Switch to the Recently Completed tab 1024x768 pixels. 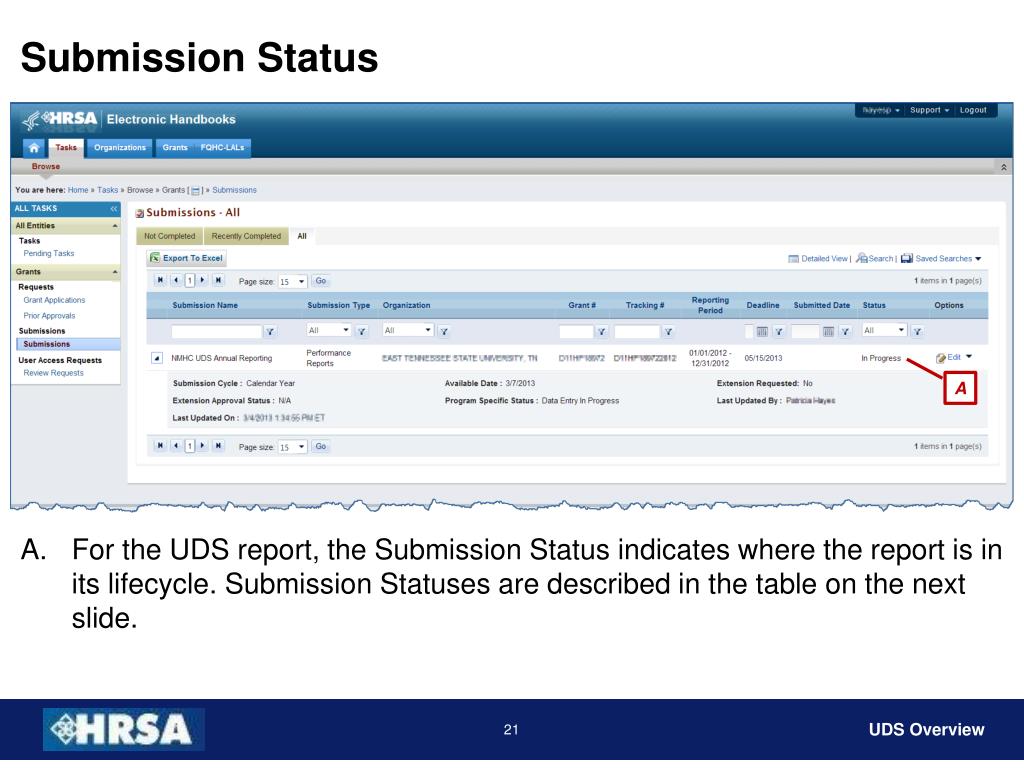[x=246, y=236]
